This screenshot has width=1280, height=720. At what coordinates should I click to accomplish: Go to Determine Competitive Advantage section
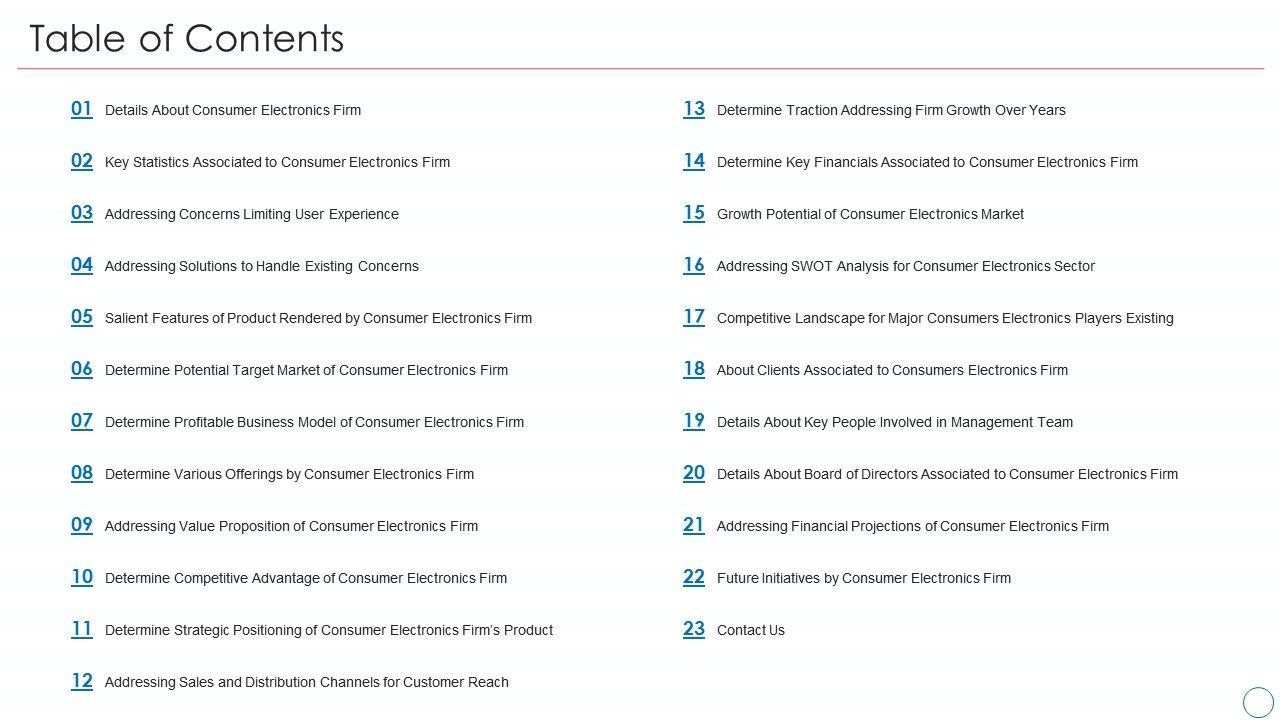pos(305,578)
